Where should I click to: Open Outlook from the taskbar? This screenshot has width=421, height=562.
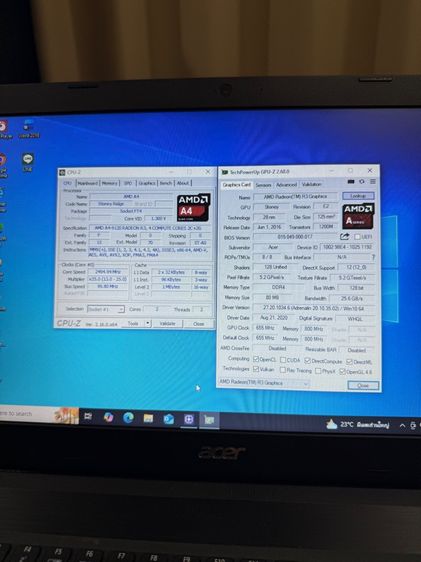point(168,419)
